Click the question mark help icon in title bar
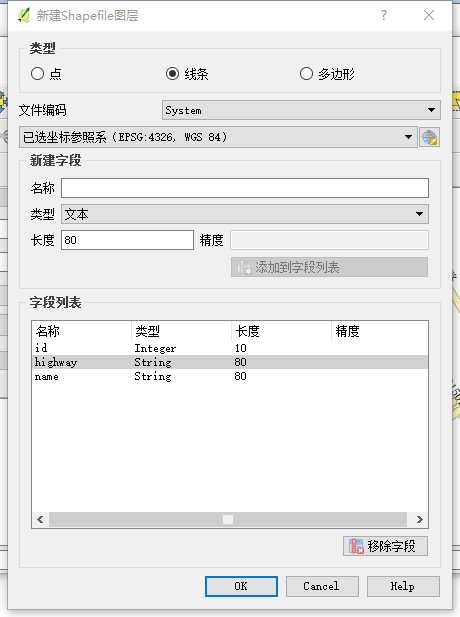 coord(384,15)
